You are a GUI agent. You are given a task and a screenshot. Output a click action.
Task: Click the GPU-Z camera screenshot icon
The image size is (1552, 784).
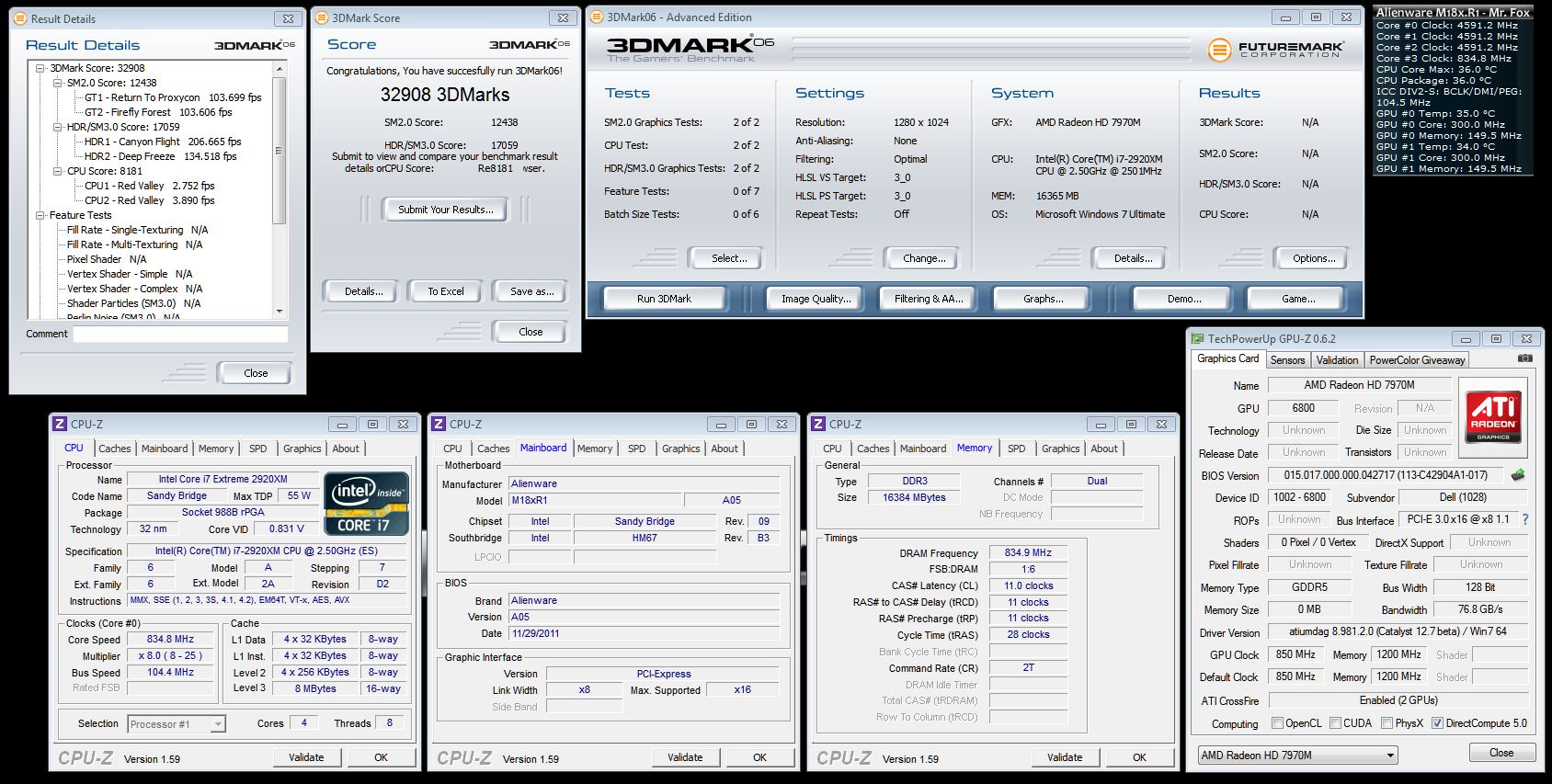click(1524, 358)
